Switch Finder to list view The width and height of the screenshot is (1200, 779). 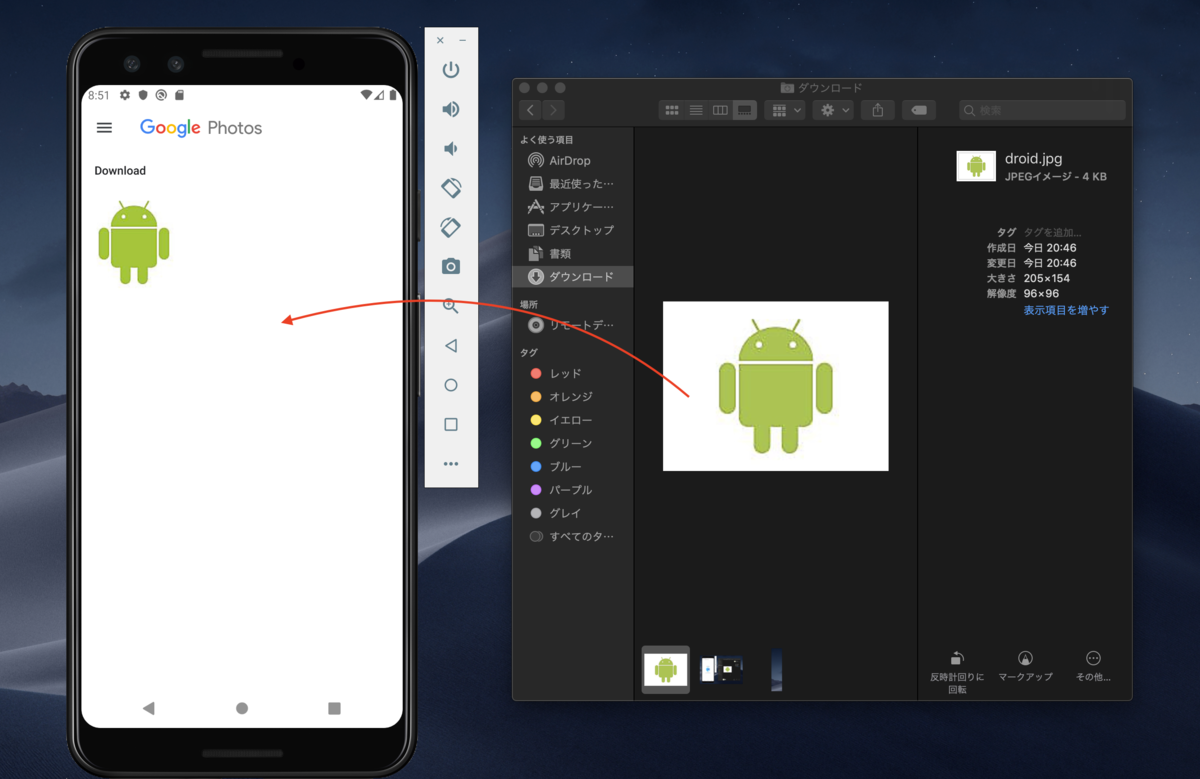(x=696, y=109)
